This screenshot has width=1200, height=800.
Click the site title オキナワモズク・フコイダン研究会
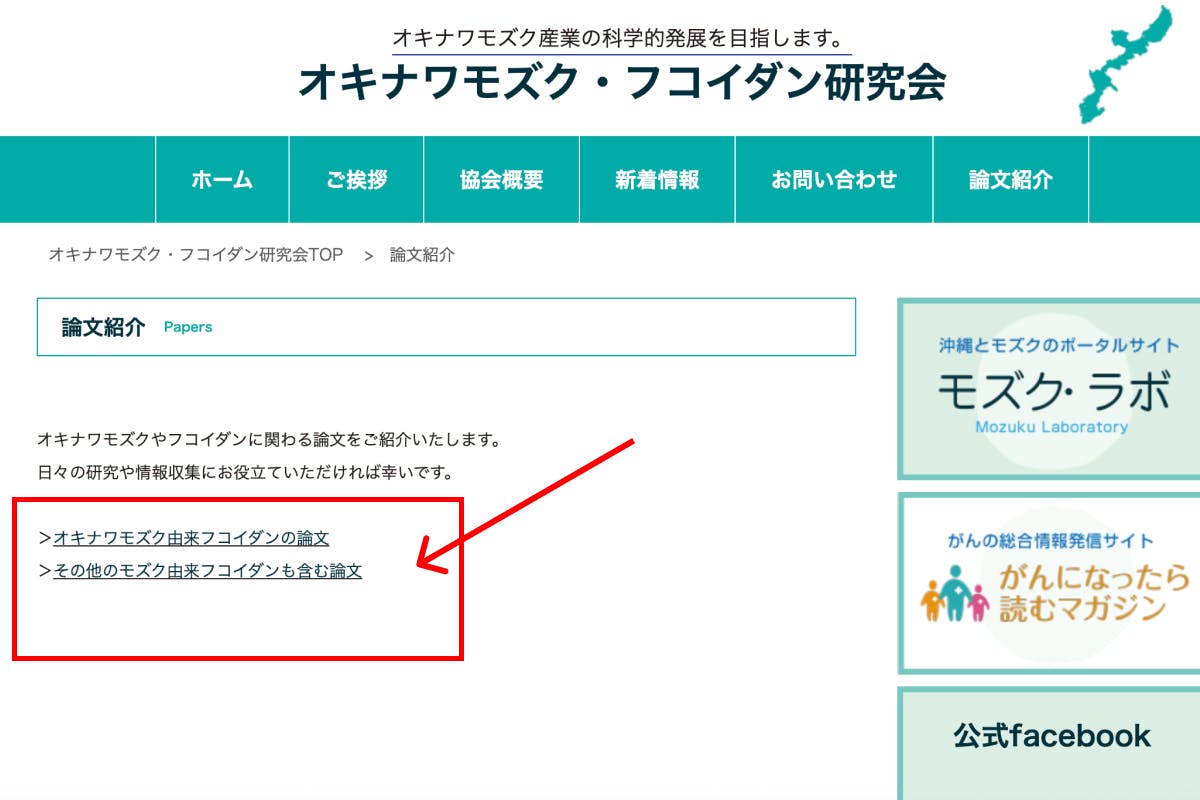pos(621,84)
